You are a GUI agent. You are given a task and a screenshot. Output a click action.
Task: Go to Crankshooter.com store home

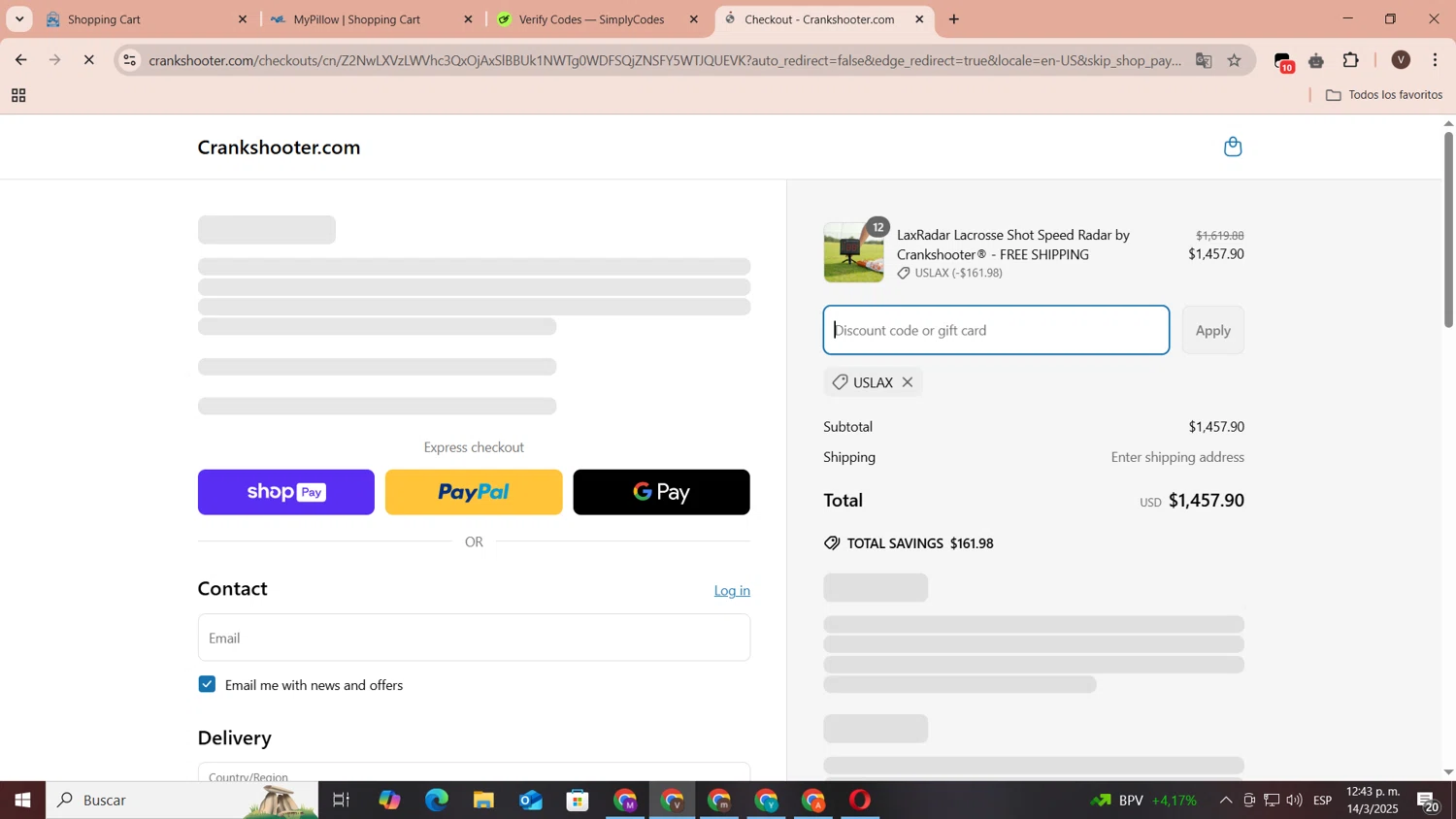click(x=279, y=147)
